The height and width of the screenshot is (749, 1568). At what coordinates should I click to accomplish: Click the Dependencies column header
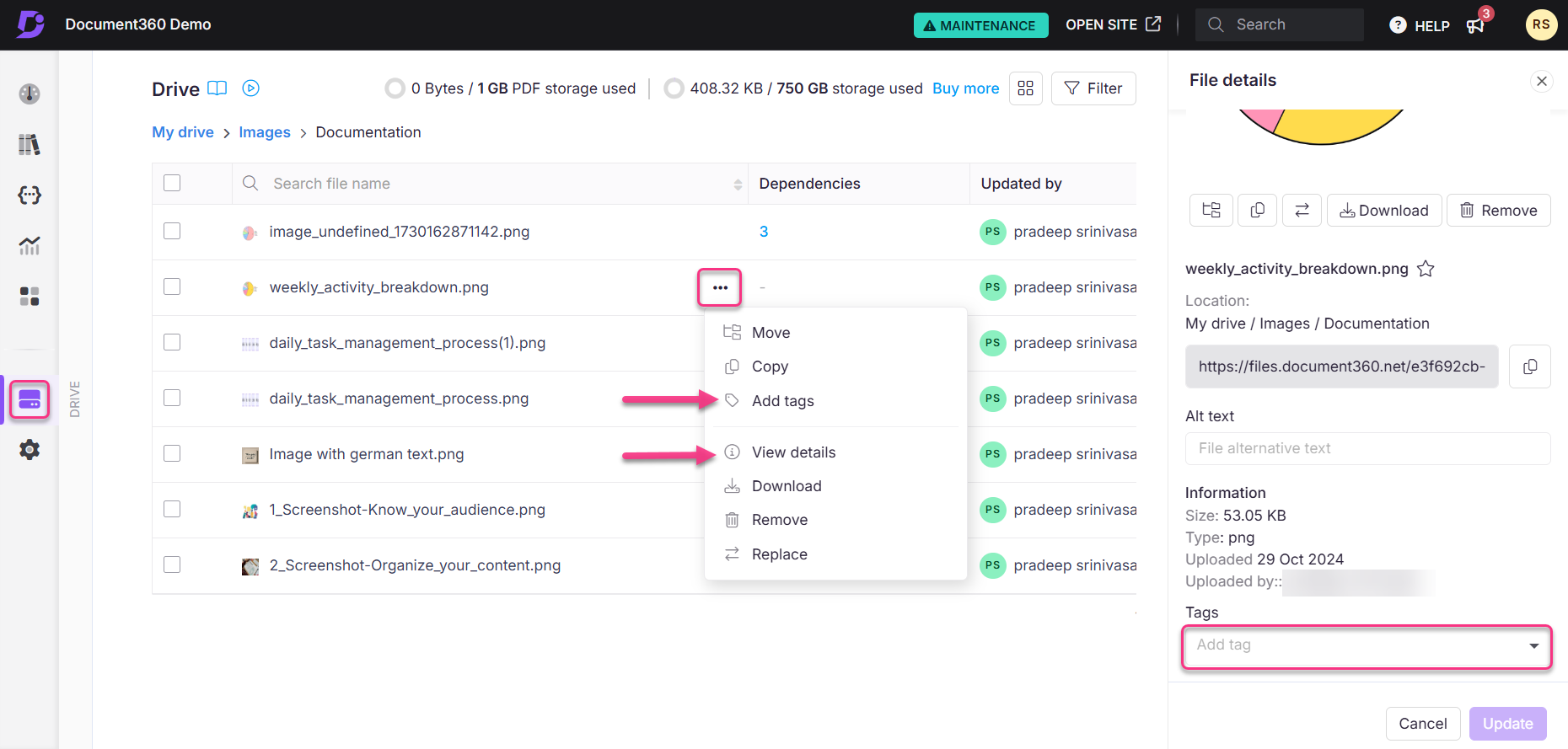[809, 184]
